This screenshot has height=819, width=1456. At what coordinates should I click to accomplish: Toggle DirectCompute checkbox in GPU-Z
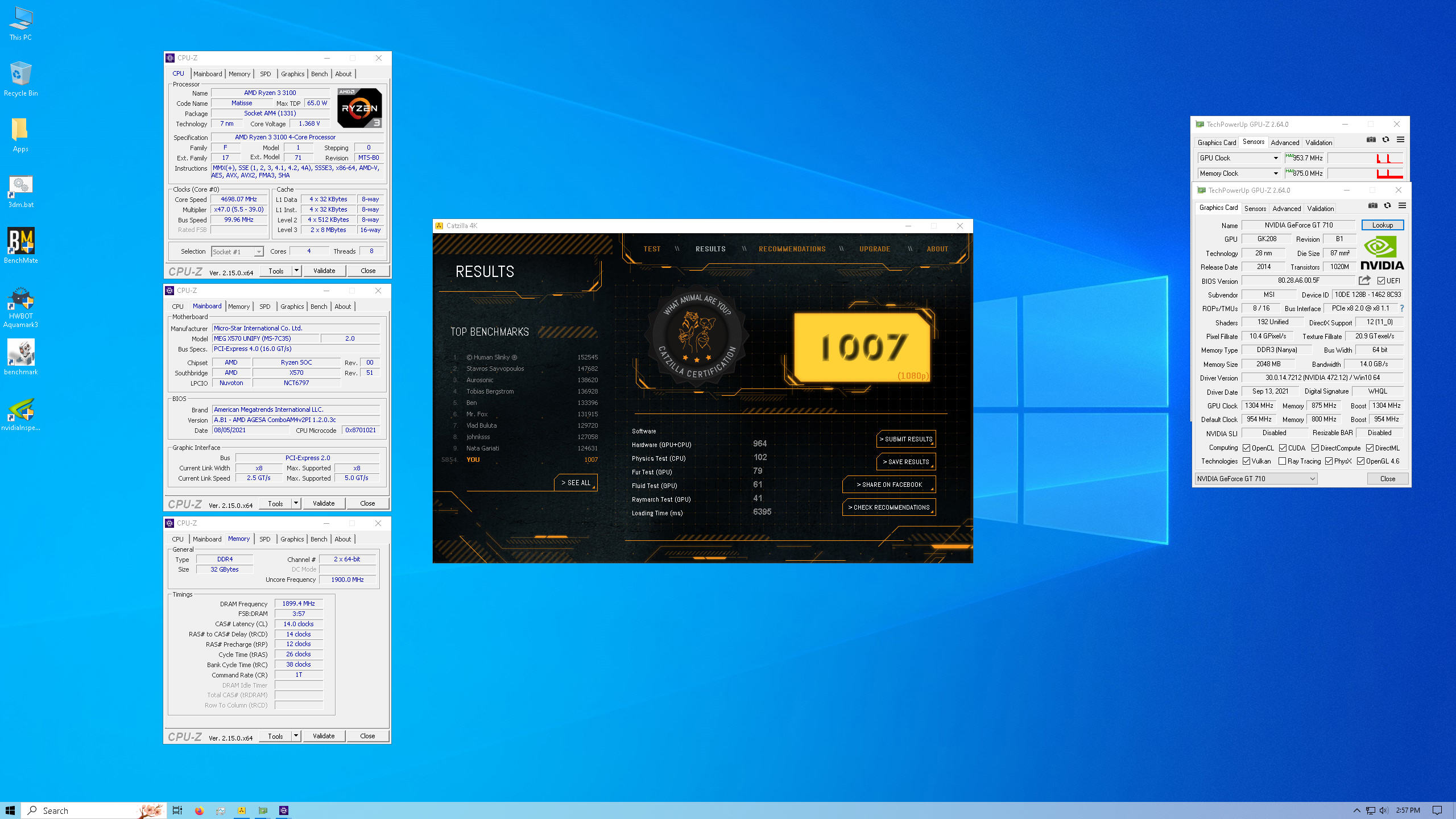pyautogui.click(x=1315, y=448)
